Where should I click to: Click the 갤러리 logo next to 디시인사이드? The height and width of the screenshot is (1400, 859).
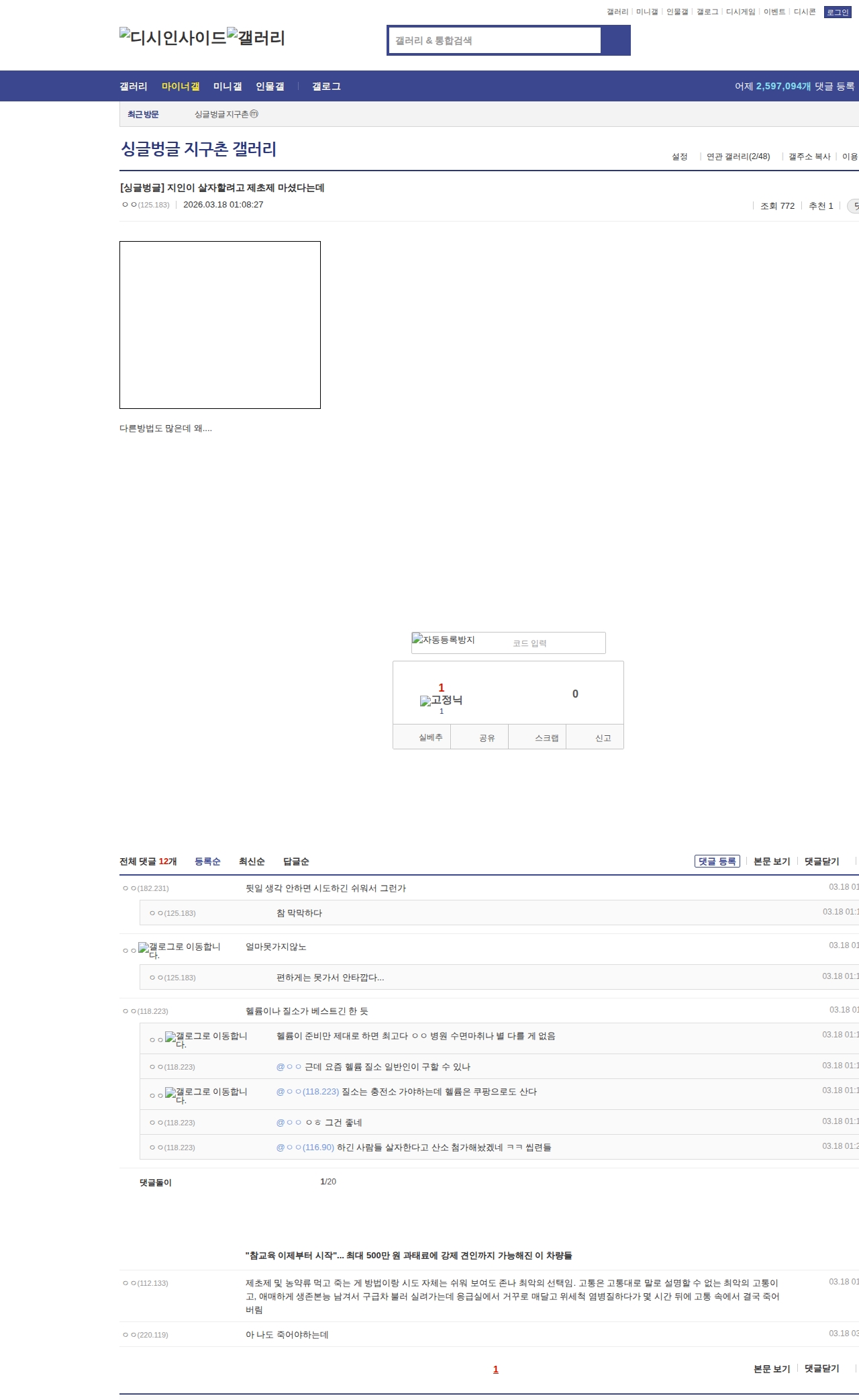256,38
